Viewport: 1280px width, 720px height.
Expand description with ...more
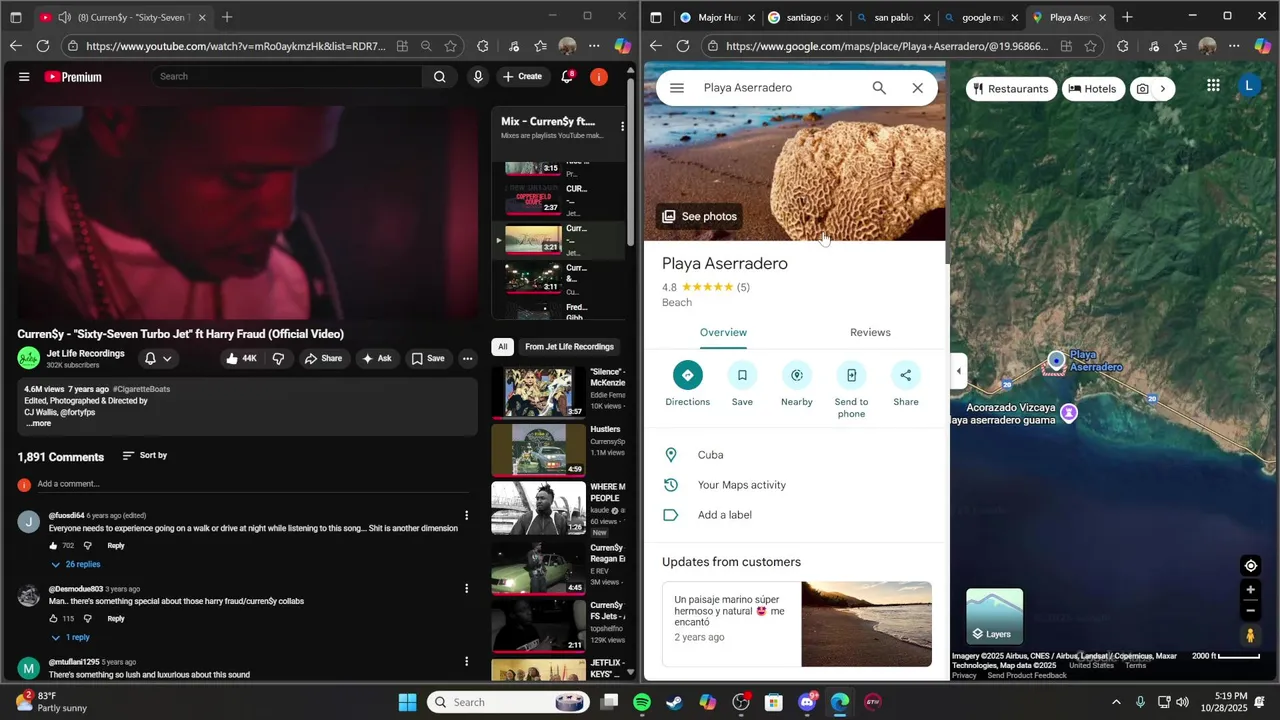point(39,423)
